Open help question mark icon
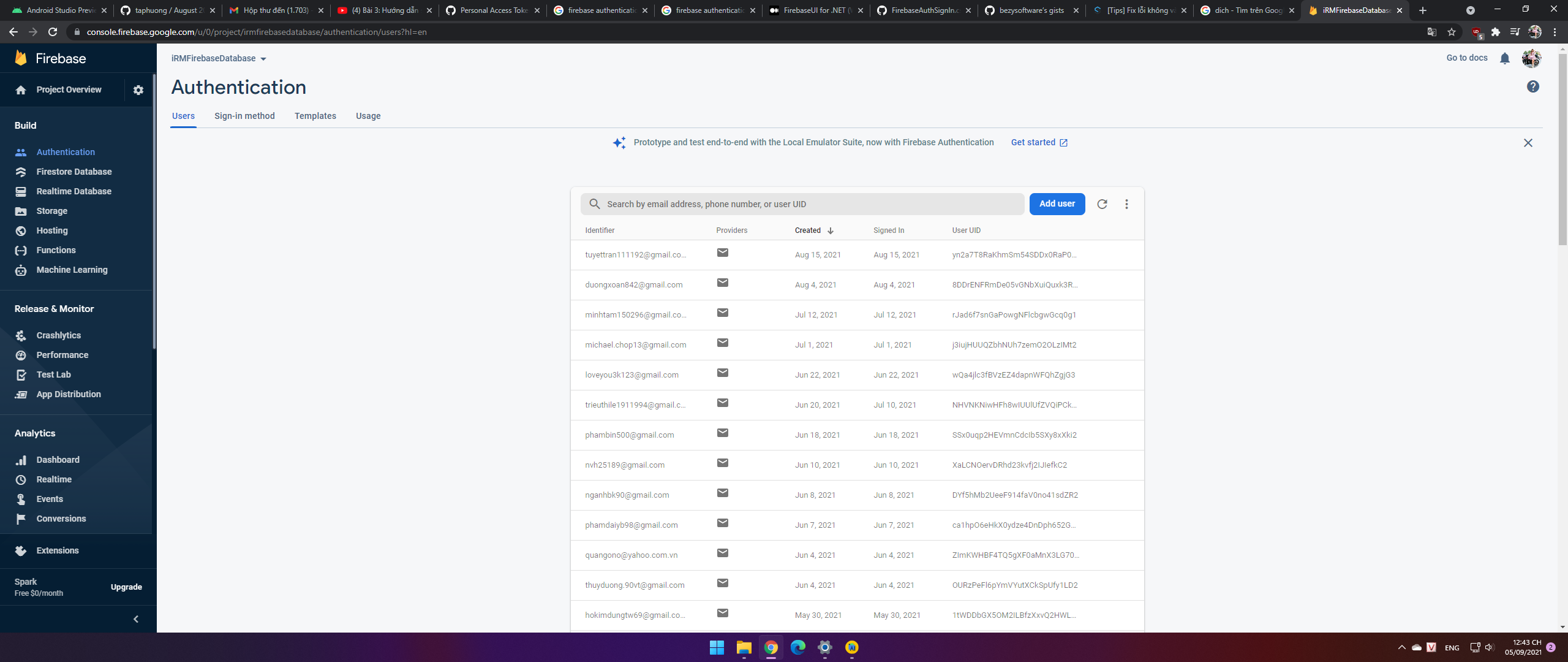The image size is (1568, 662). [x=1532, y=86]
